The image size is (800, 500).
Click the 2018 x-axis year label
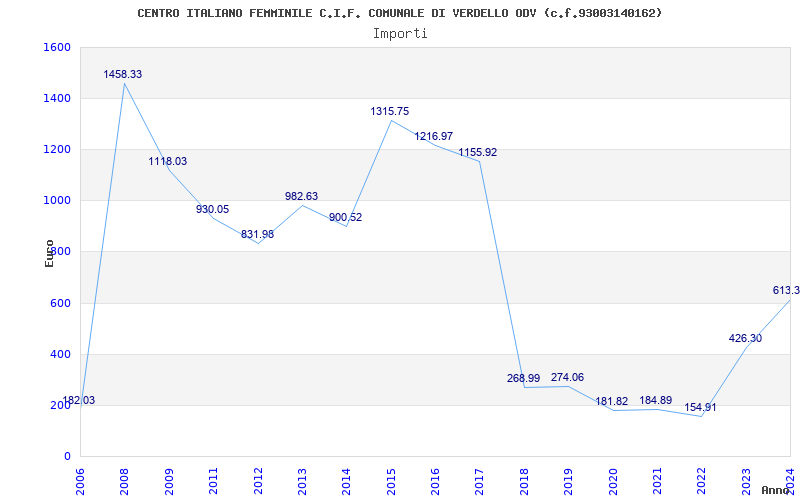click(x=524, y=481)
